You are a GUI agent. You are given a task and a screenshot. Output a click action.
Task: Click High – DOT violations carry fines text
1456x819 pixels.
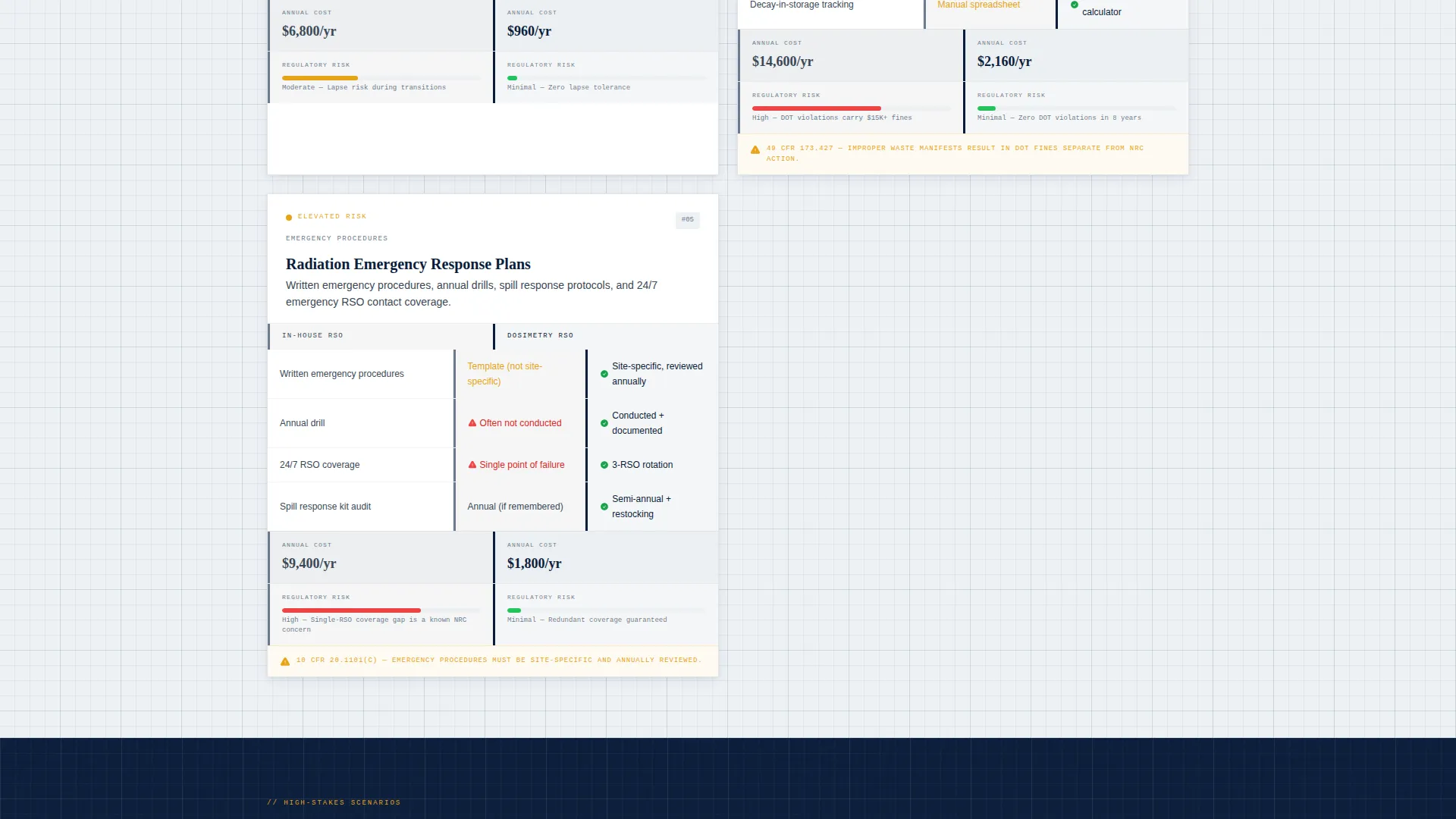point(832,118)
